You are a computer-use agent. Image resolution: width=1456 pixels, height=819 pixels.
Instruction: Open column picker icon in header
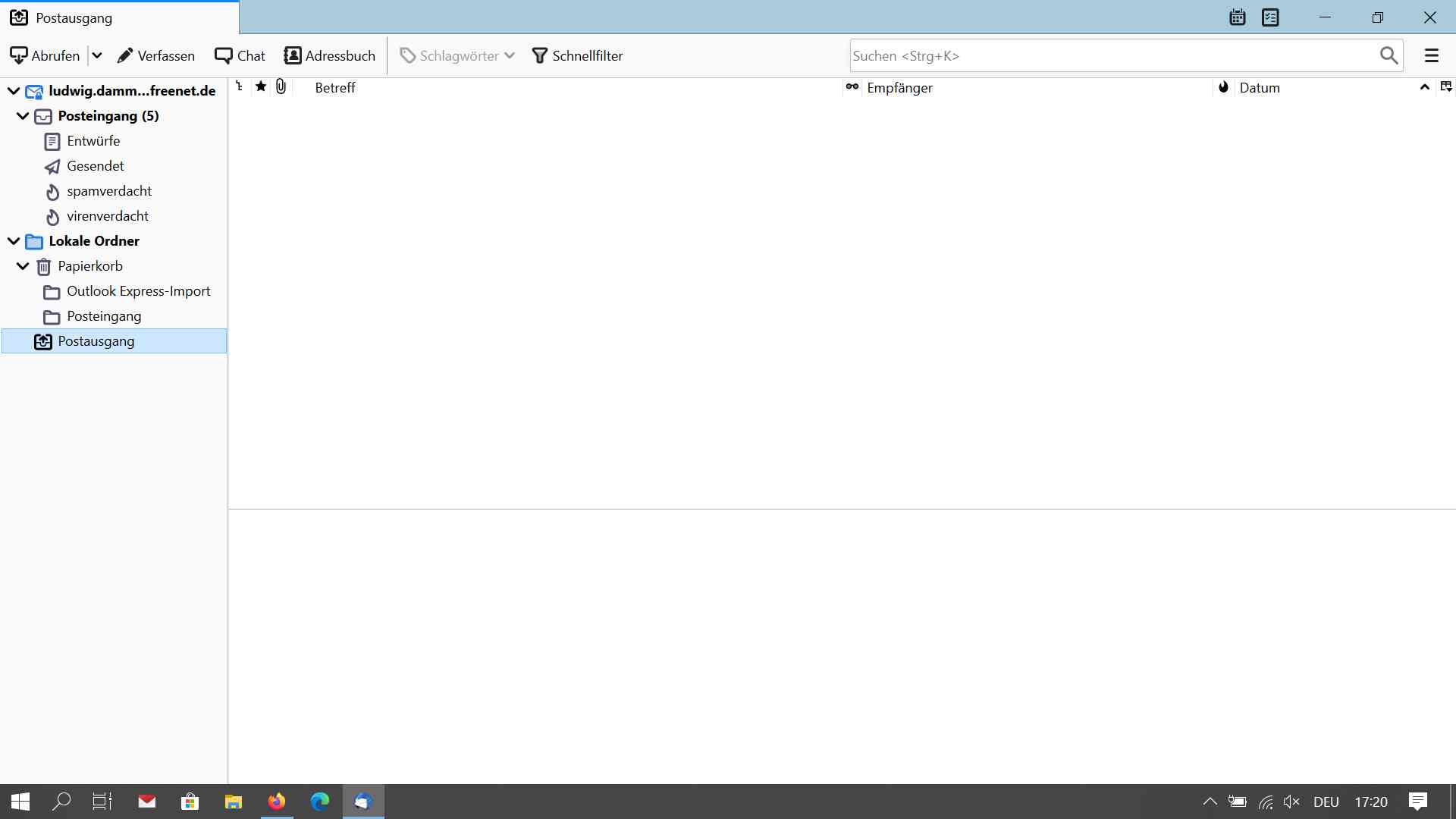click(x=1445, y=86)
